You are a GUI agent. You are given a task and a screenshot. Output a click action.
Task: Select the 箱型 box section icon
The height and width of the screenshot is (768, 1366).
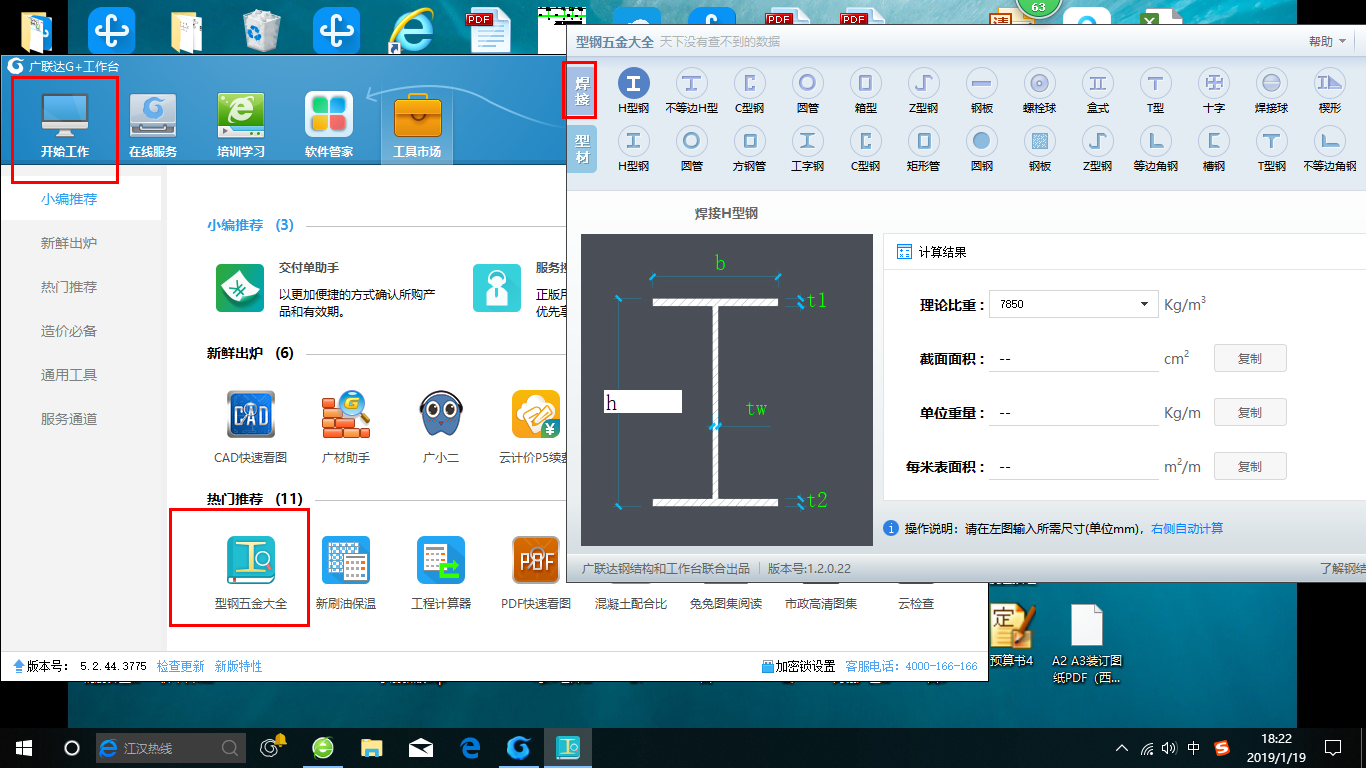(865, 91)
